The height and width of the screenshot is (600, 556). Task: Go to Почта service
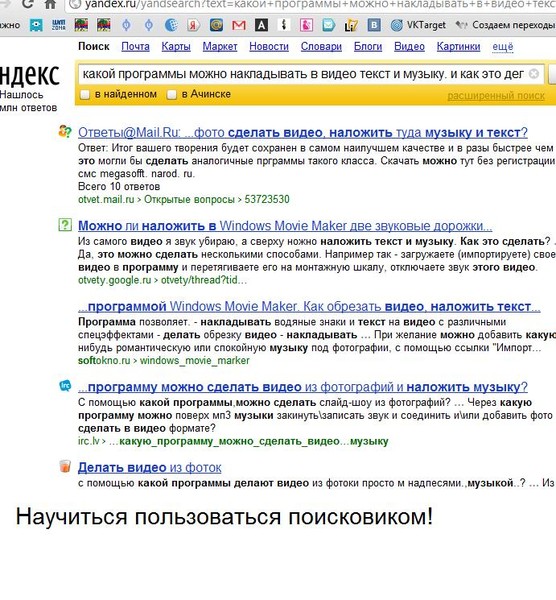[135, 47]
